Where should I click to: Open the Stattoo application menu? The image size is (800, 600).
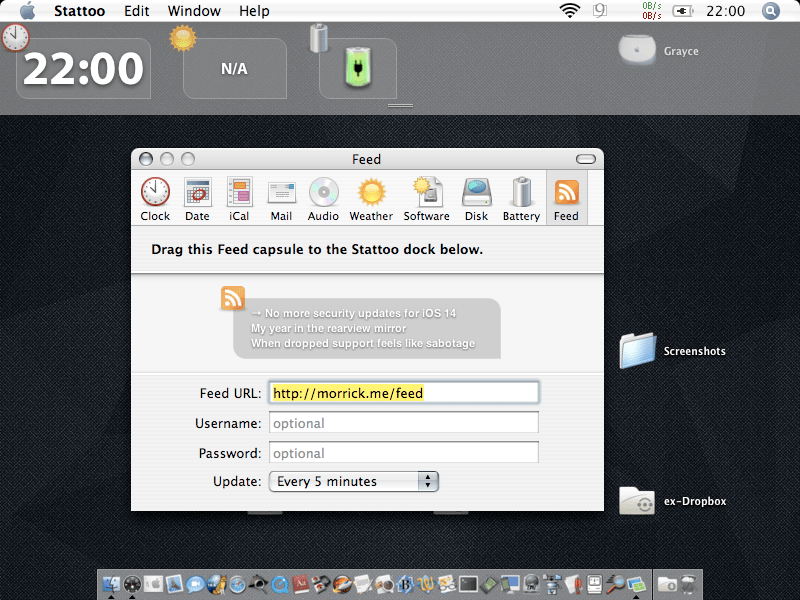(x=80, y=11)
